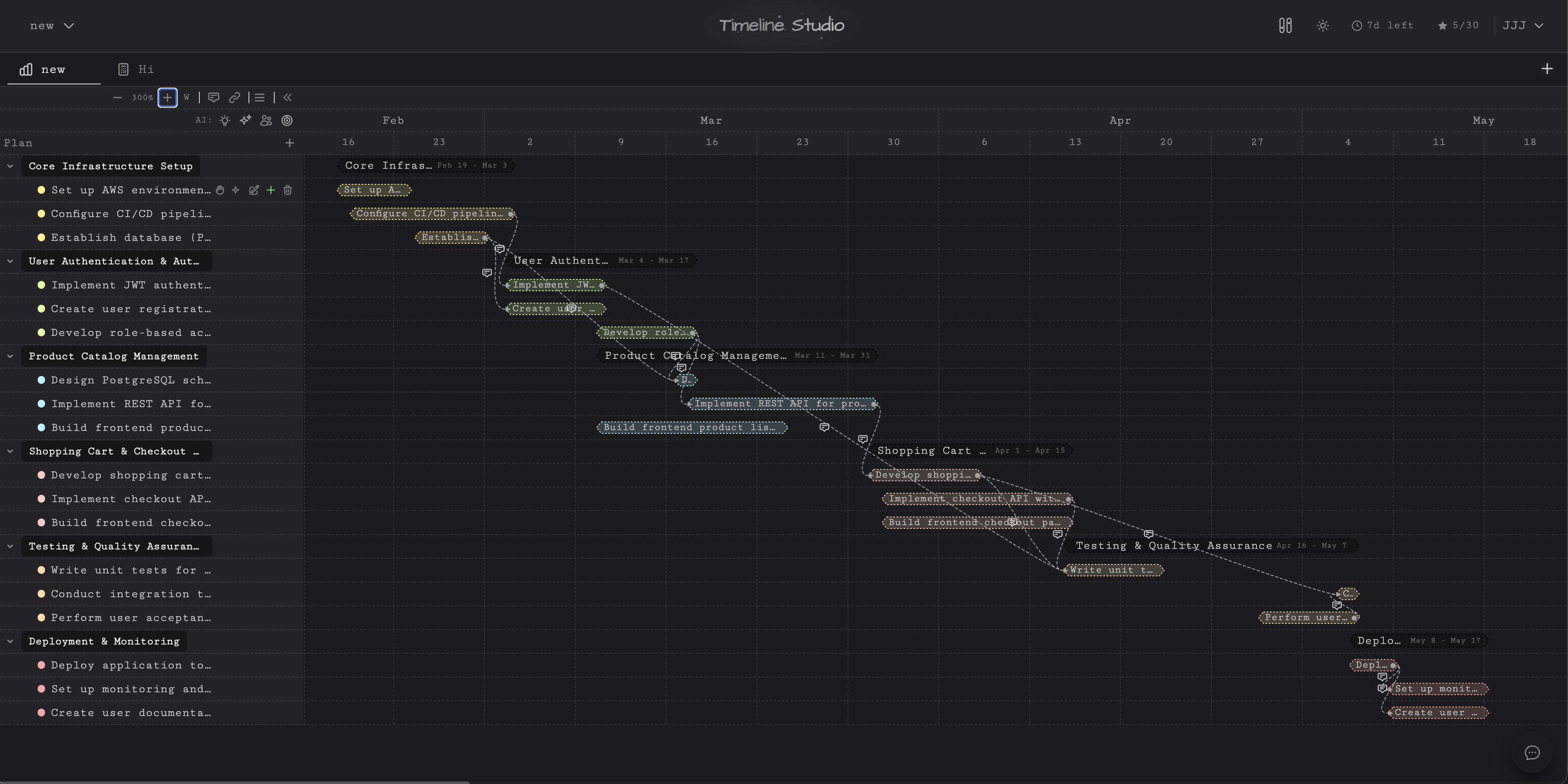Collapse the Core Infrastructure Setup section
Screen dimensions: 1568x784
pyautogui.click(x=10, y=166)
